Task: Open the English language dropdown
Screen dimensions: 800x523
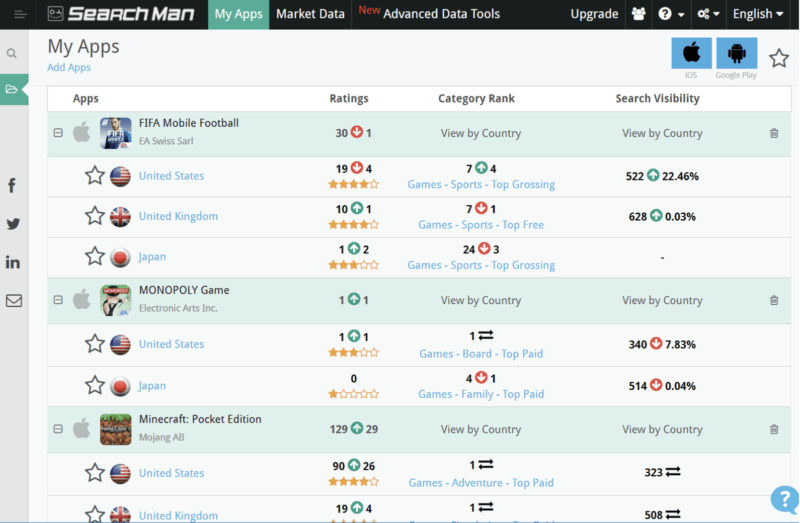Action: point(759,14)
